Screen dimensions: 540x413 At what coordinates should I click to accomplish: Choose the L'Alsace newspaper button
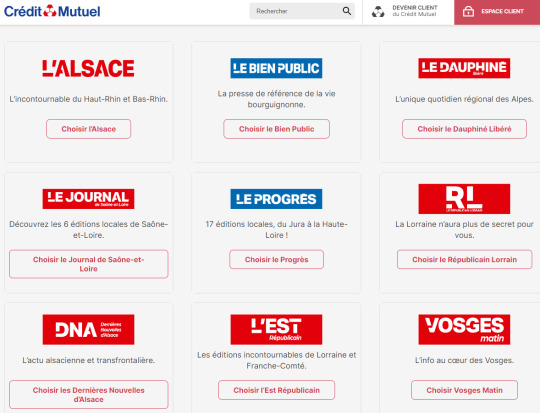point(89,129)
